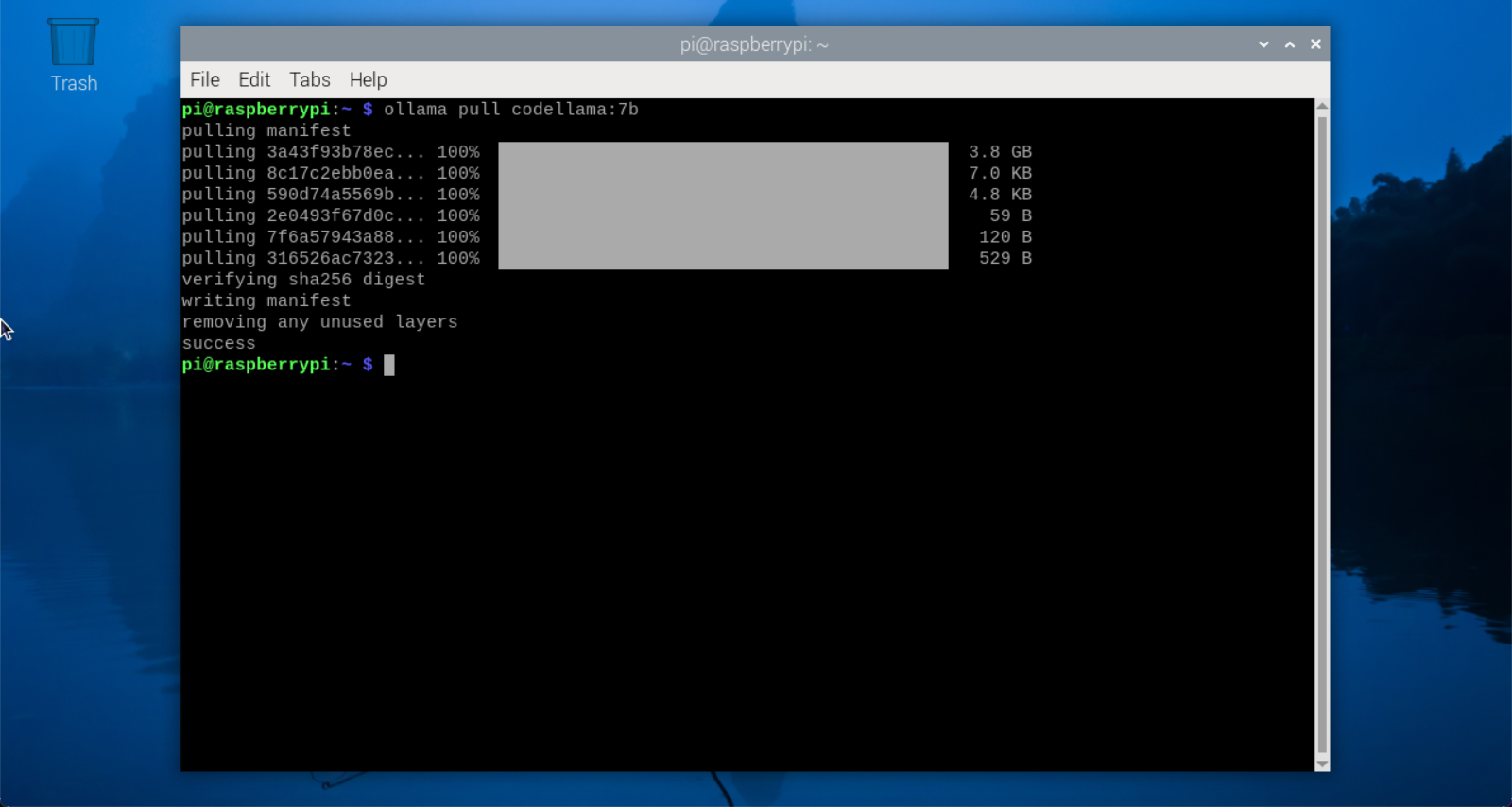Click the terminal vertical scrollbar thumb

[1322, 435]
